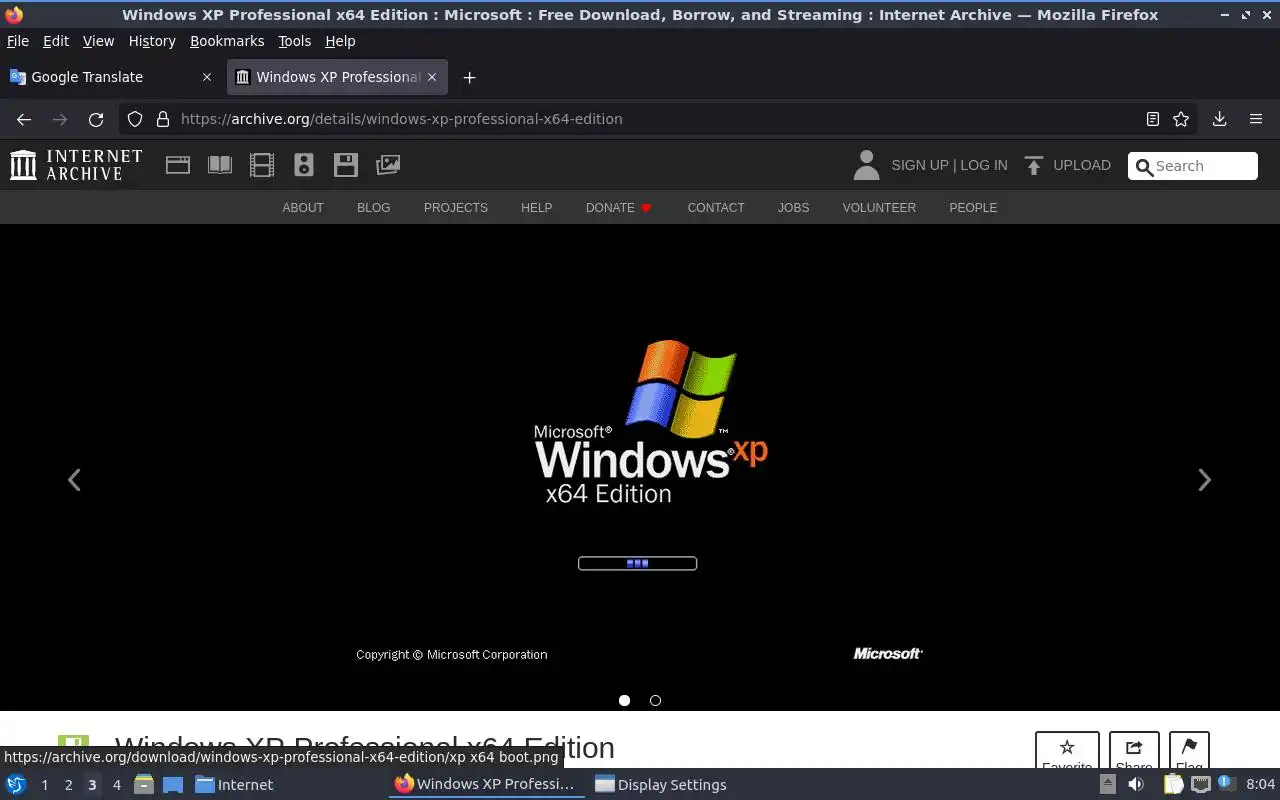Open the tracking protection shield icon
The width and height of the screenshot is (1280, 800).
click(x=135, y=119)
